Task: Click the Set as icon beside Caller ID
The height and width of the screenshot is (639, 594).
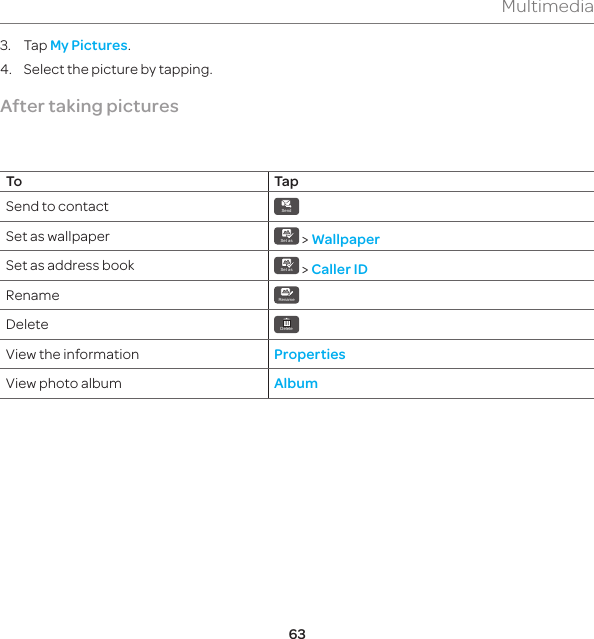Action: pos(286,265)
